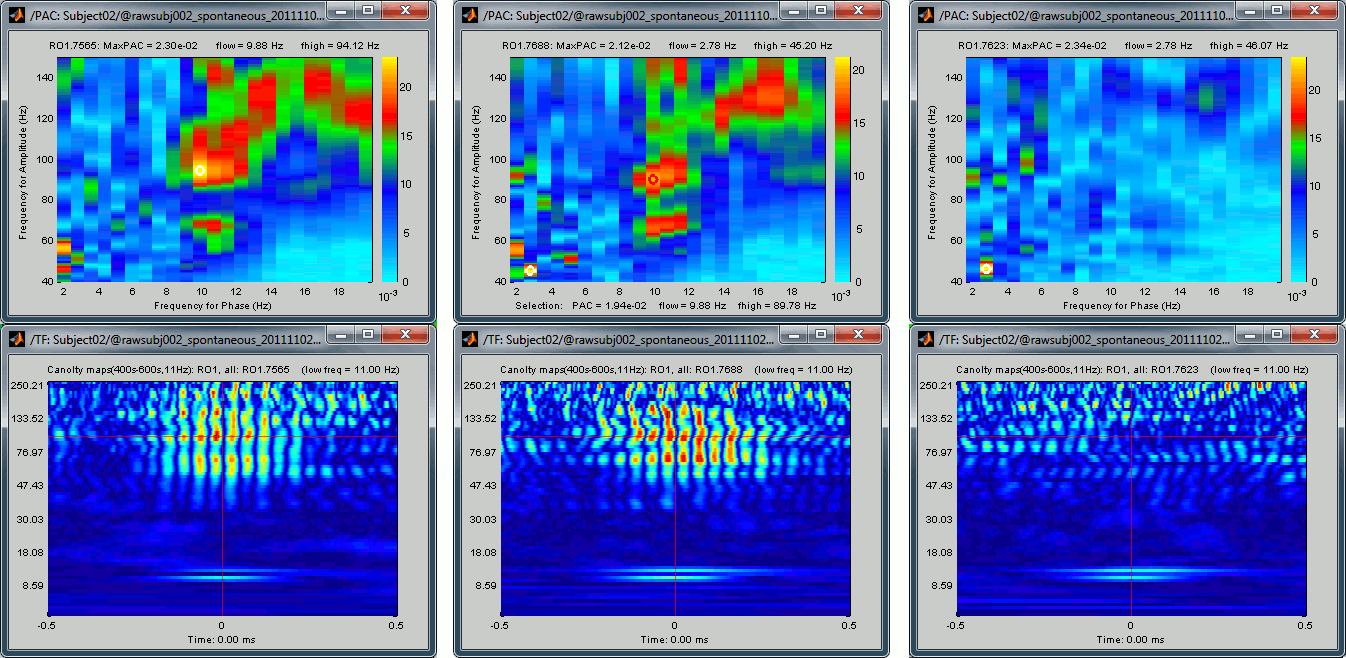Click the white circle marker in RO1.7565 PAC map
The width and height of the screenshot is (1346, 658).
tap(200, 171)
